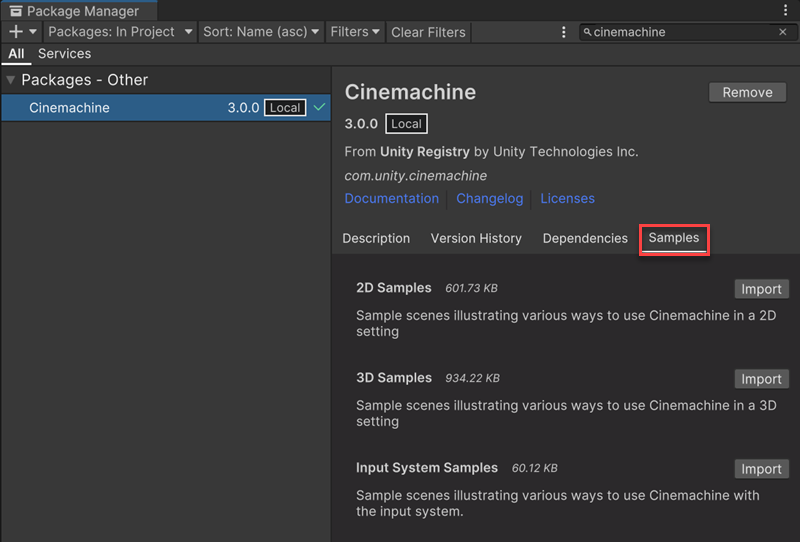Click the add package plus icon
This screenshot has height=542, width=800.
pos(15,32)
